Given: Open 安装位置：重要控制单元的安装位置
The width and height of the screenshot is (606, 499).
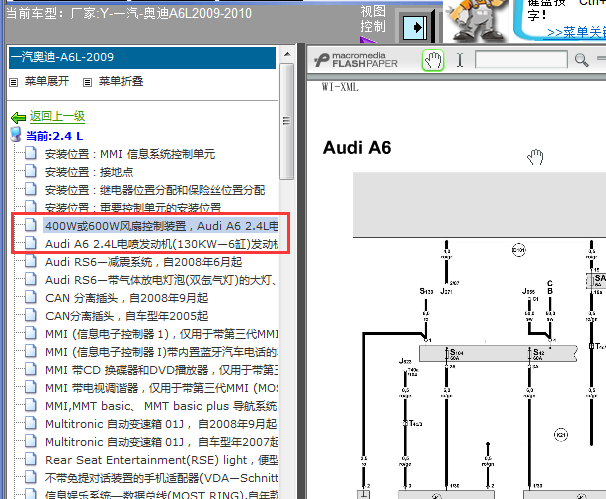Looking at the screenshot, I should pos(133,208).
